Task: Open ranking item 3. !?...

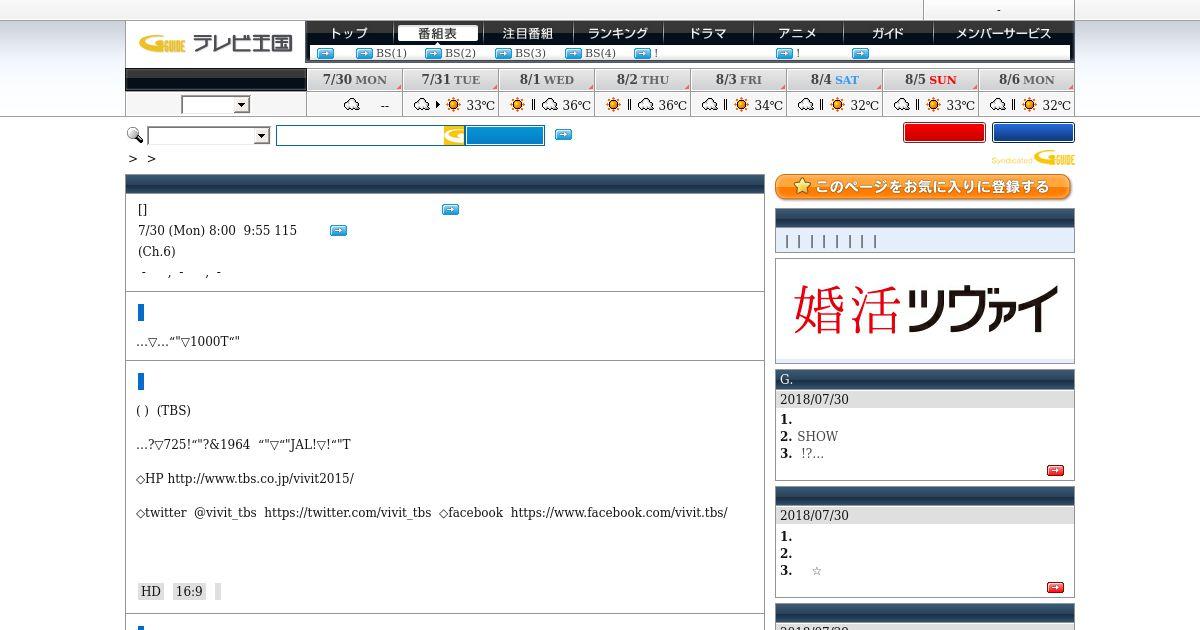Action: 812,453
